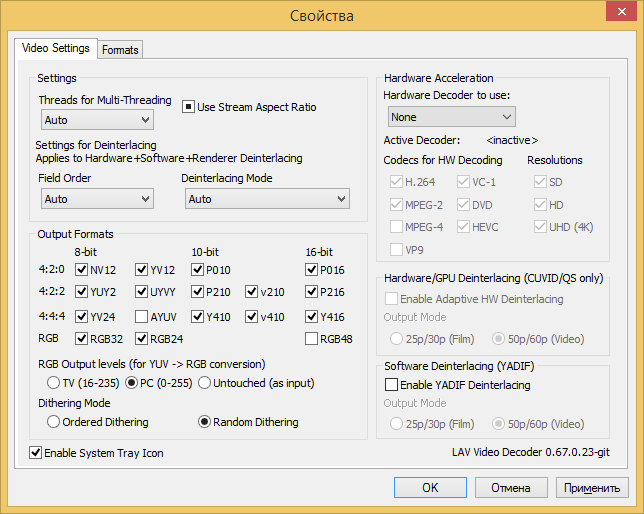Viewport: 644px width, 514px height.
Task: Click the OK button
Action: tap(430, 488)
